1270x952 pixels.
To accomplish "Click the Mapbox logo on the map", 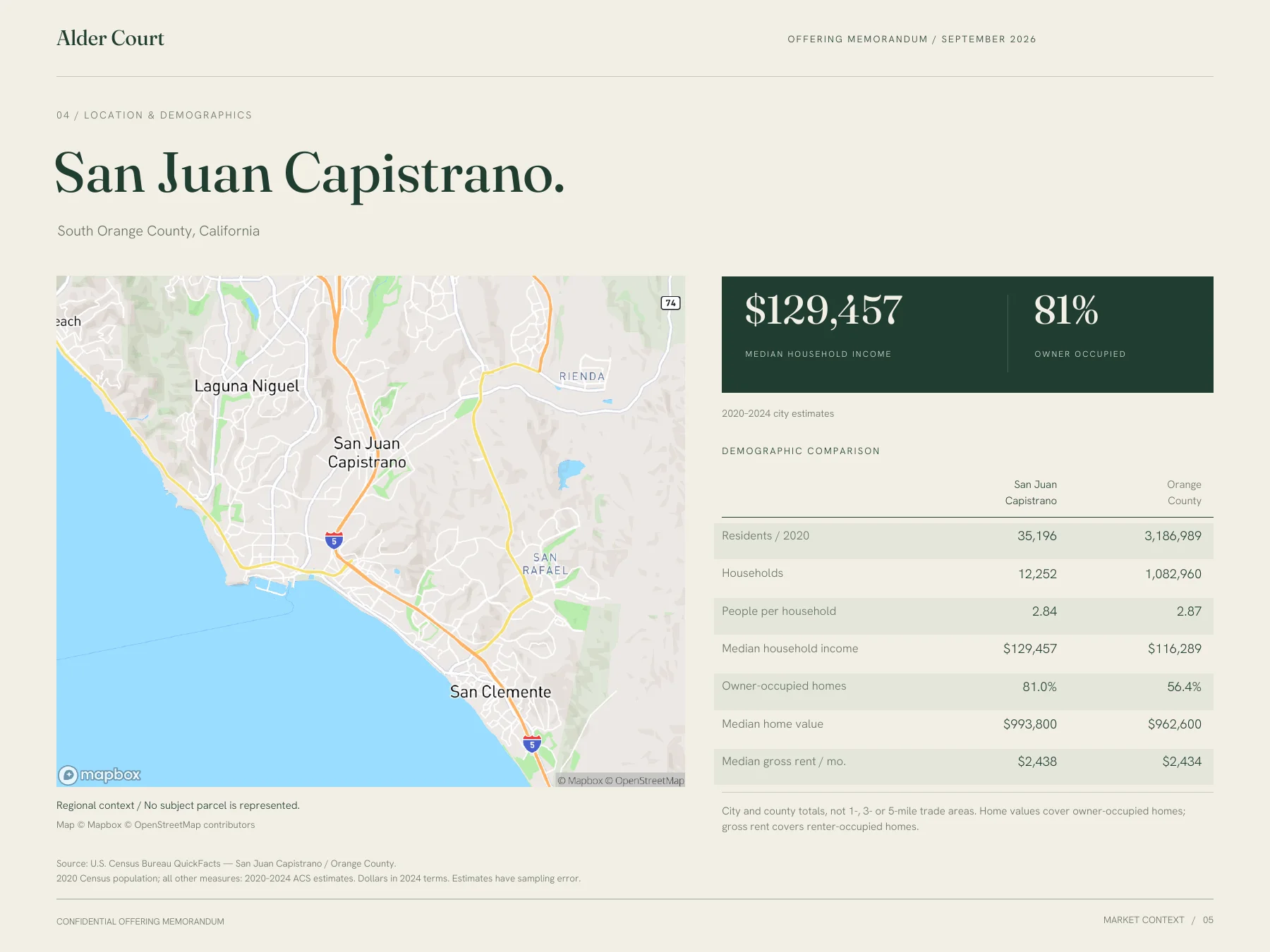I will tap(99, 775).
